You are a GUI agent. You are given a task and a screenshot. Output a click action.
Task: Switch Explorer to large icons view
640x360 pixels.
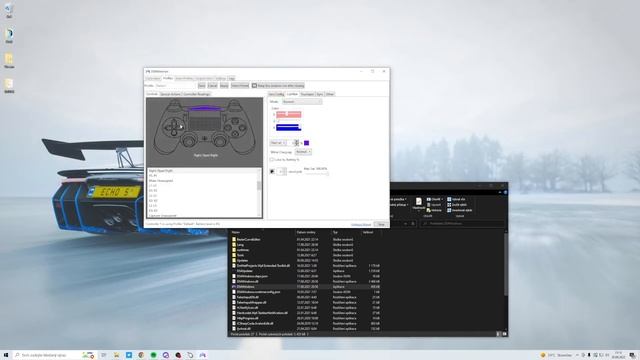[504, 334]
